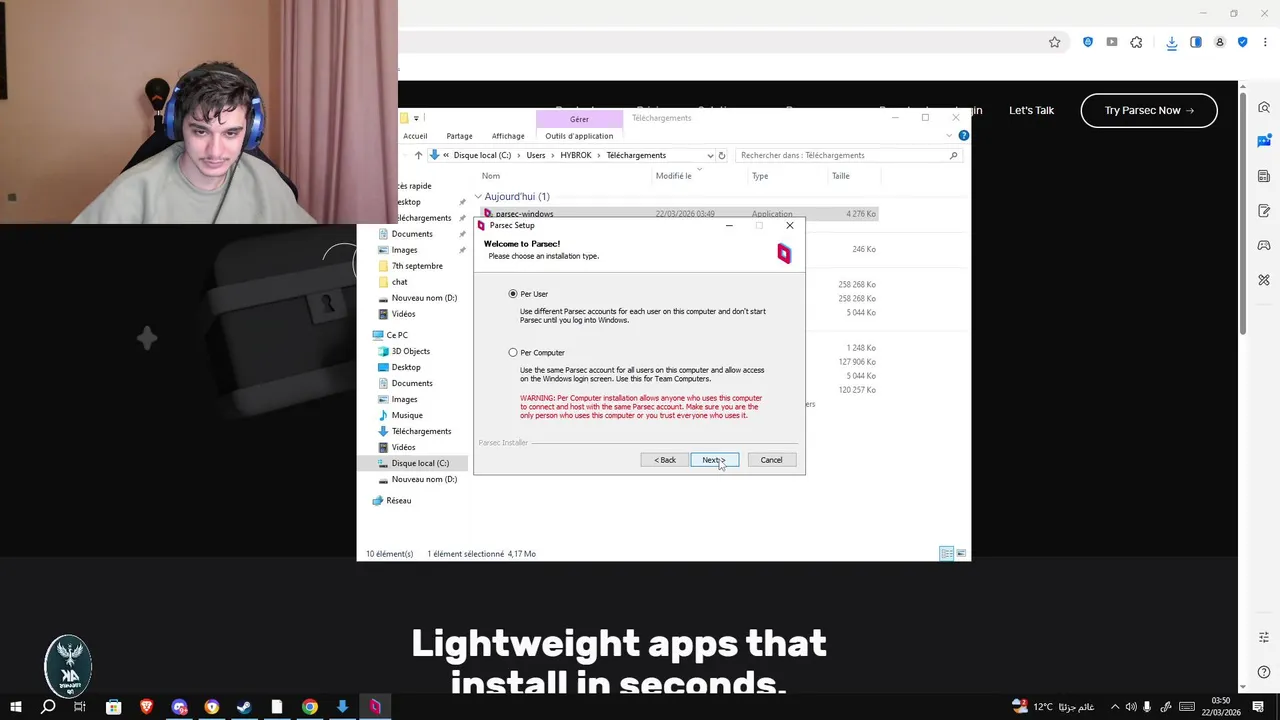
Task: Click Users in the address breadcrumb
Action: pyautogui.click(x=536, y=155)
